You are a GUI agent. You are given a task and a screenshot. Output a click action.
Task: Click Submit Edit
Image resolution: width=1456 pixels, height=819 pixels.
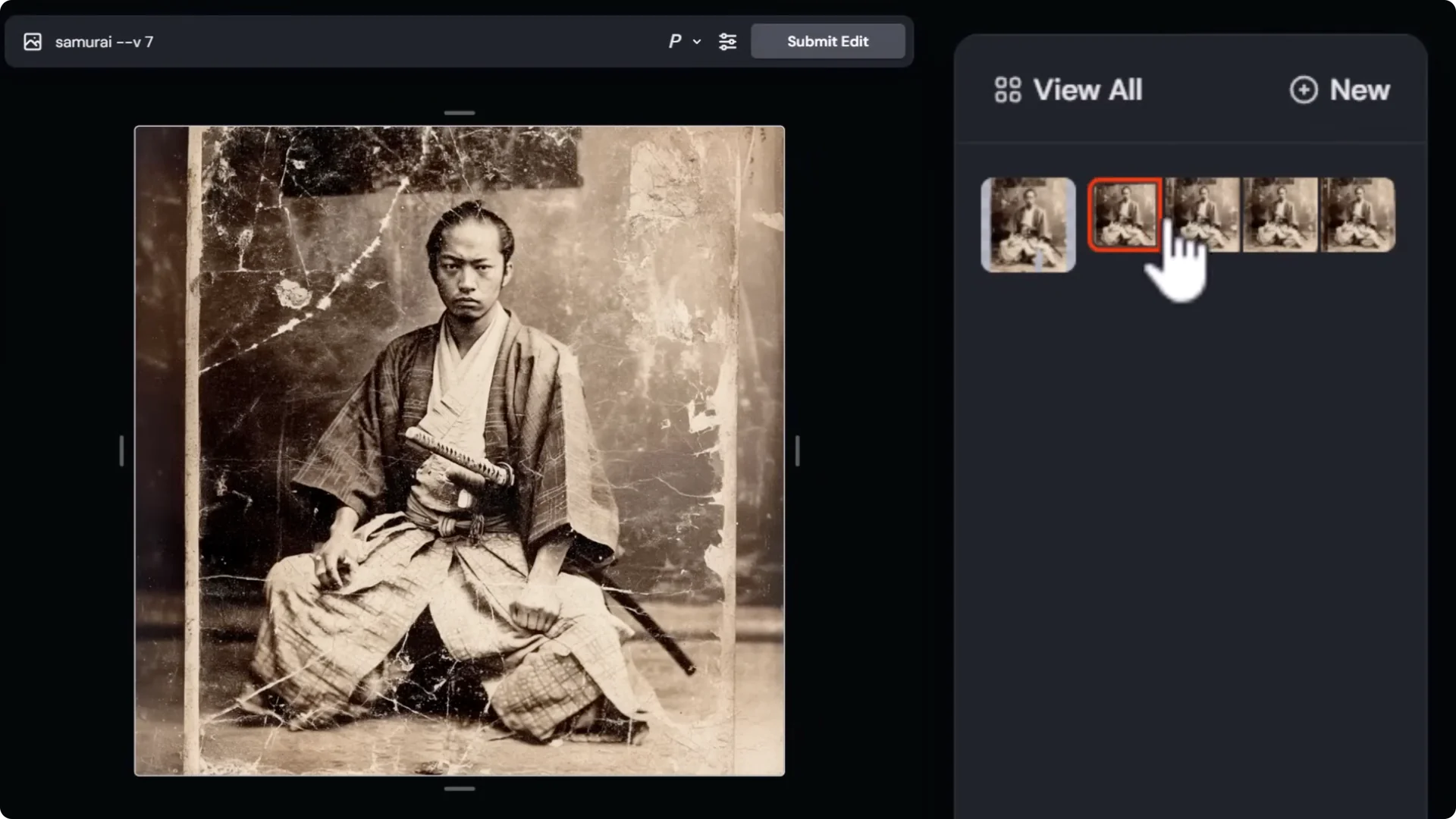point(827,42)
